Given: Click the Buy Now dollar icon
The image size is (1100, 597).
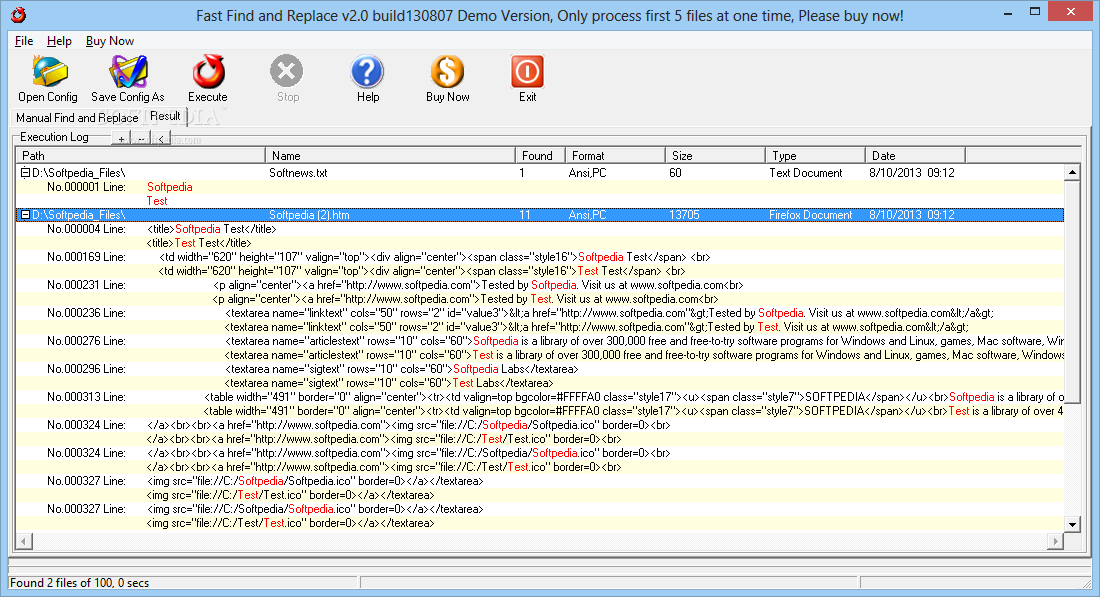Looking at the screenshot, I should click(x=448, y=72).
